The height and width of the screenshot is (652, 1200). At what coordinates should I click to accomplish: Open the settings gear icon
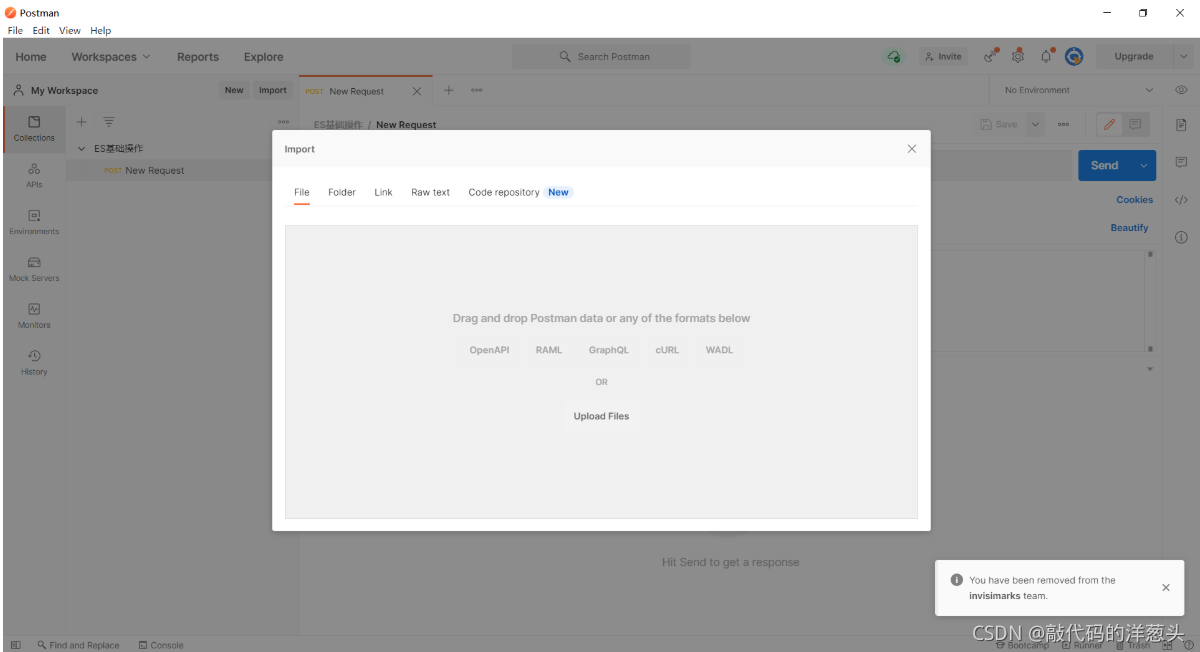pos(1018,57)
